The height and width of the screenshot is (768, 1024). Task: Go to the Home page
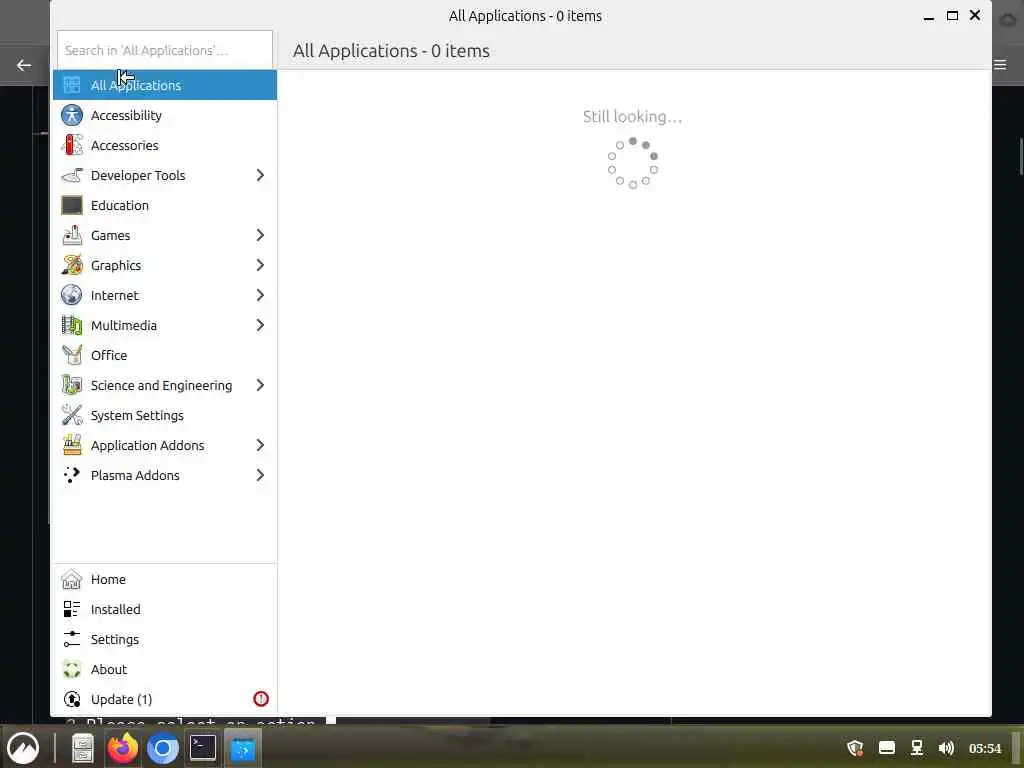pyautogui.click(x=165, y=579)
